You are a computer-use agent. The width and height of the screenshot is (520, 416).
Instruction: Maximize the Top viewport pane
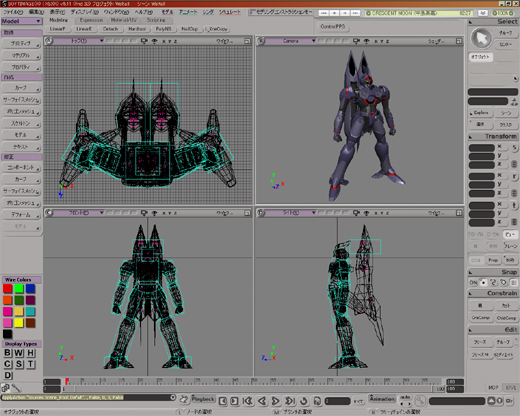point(247,41)
